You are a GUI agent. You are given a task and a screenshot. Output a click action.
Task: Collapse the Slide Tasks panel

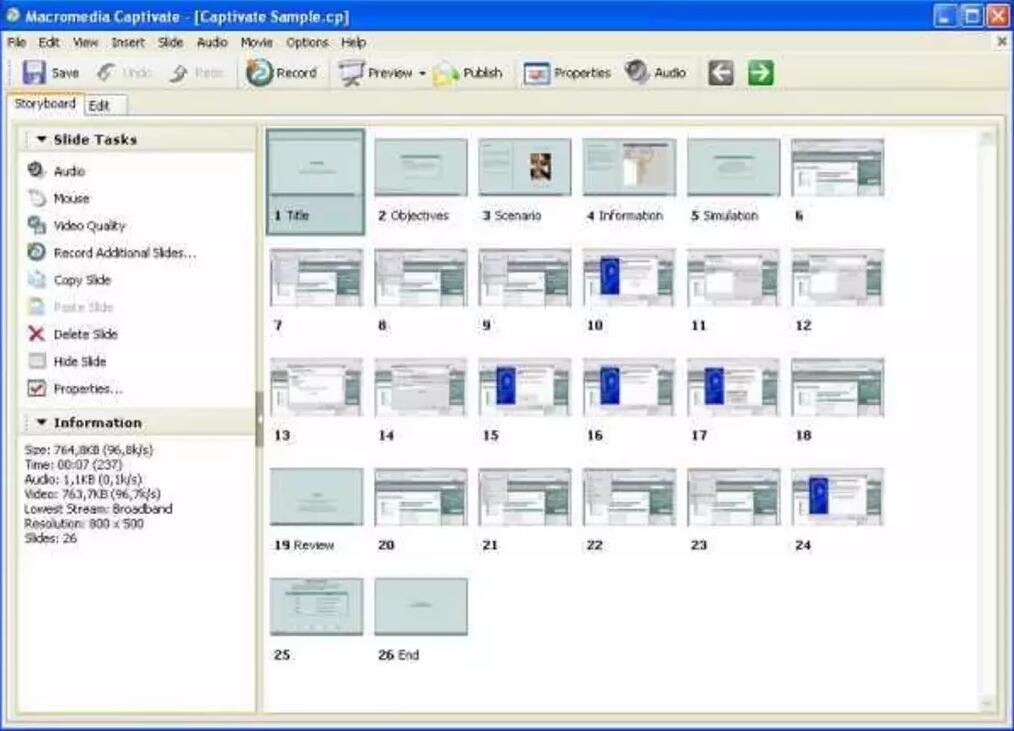point(41,139)
